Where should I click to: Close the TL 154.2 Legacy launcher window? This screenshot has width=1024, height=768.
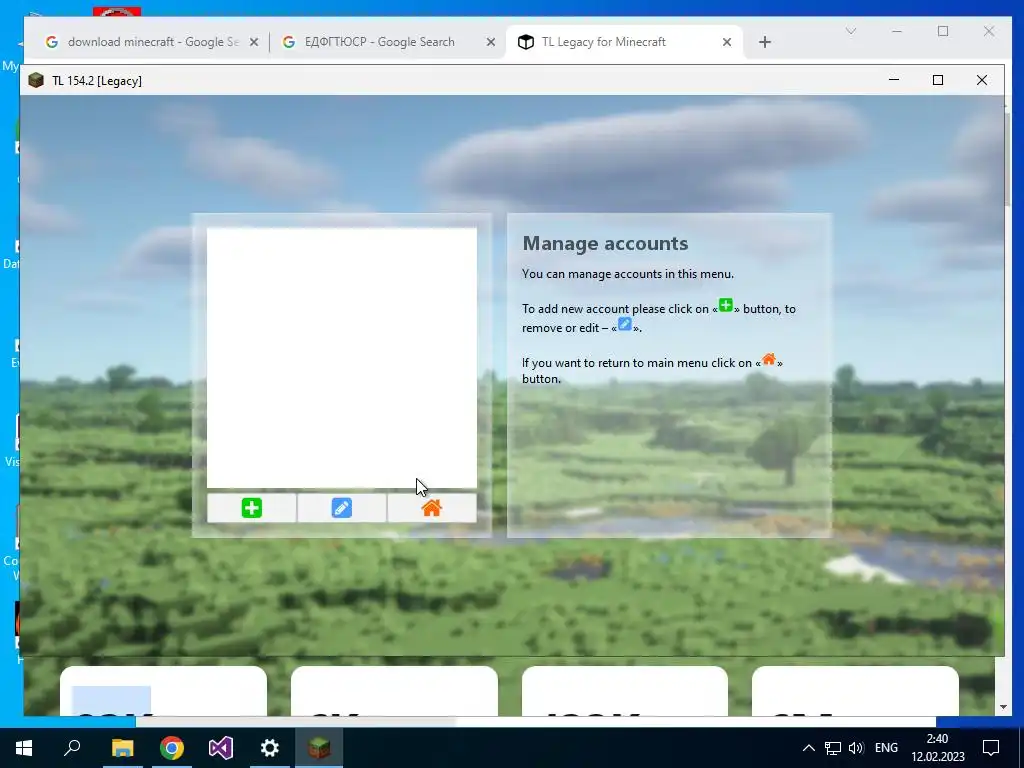coord(982,80)
